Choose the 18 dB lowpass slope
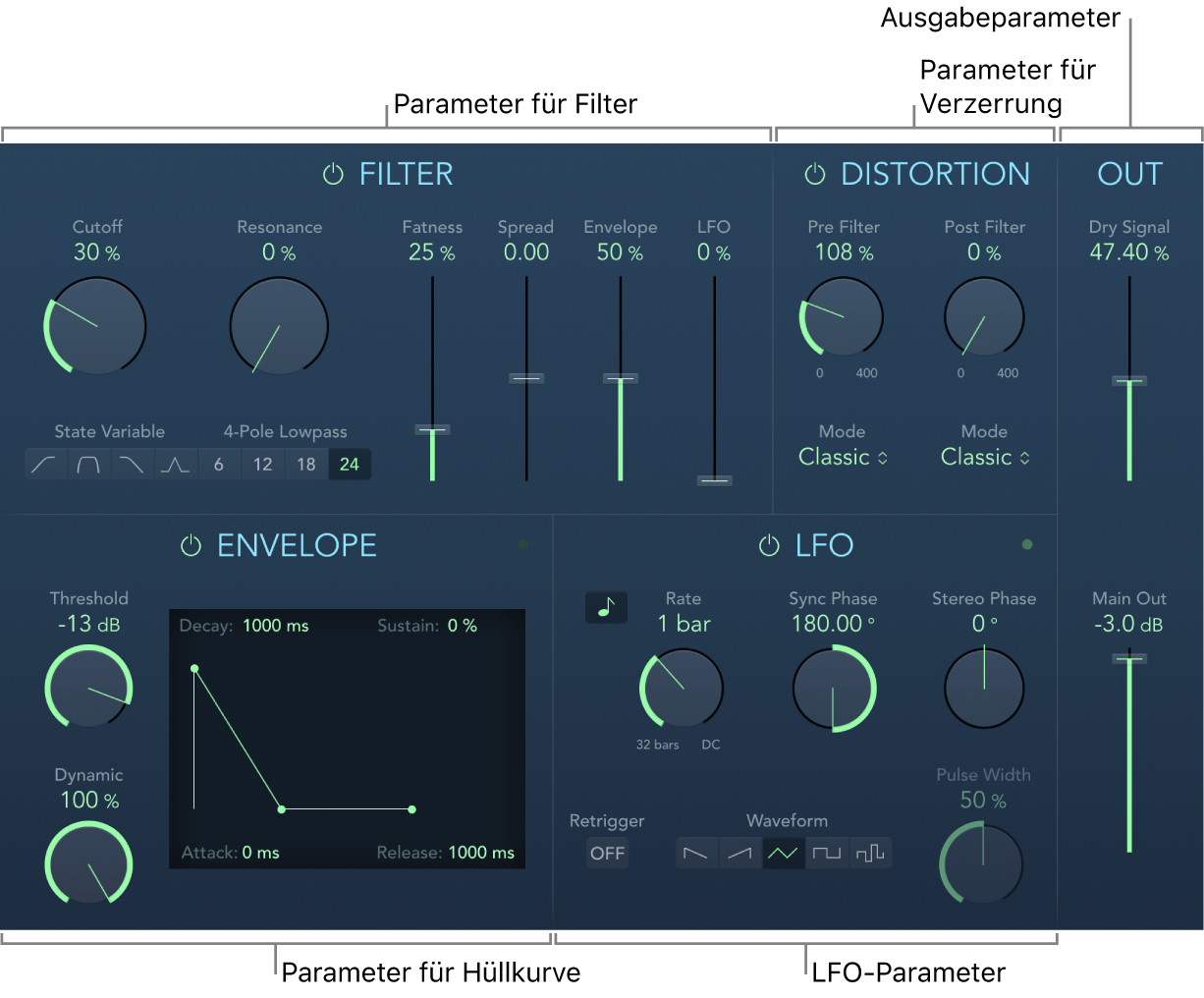Image resolution: width=1204 pixels, height=998 pixels. pos(306,465)
